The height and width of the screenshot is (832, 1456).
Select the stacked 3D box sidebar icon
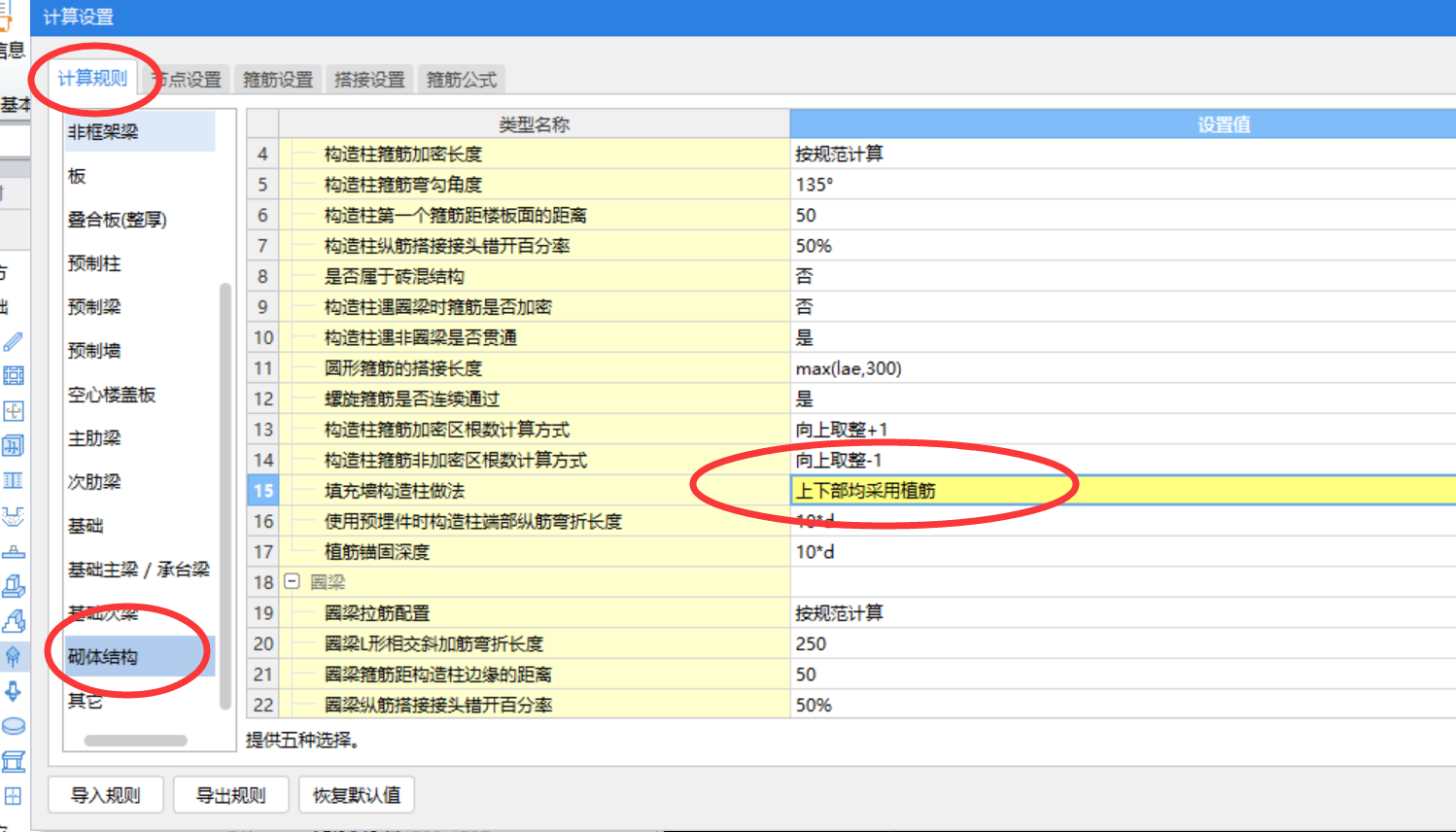pos(13,446)
